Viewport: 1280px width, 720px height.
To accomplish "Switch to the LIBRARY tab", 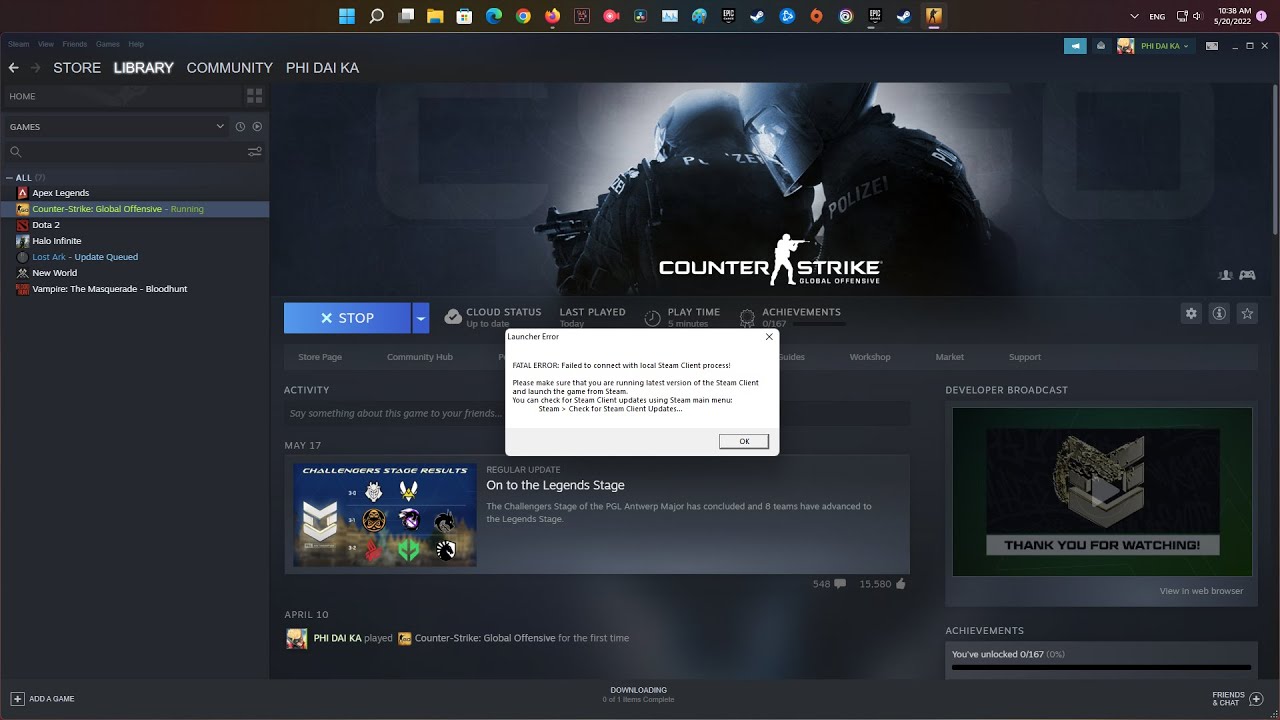I will click(x=143, y=68).
